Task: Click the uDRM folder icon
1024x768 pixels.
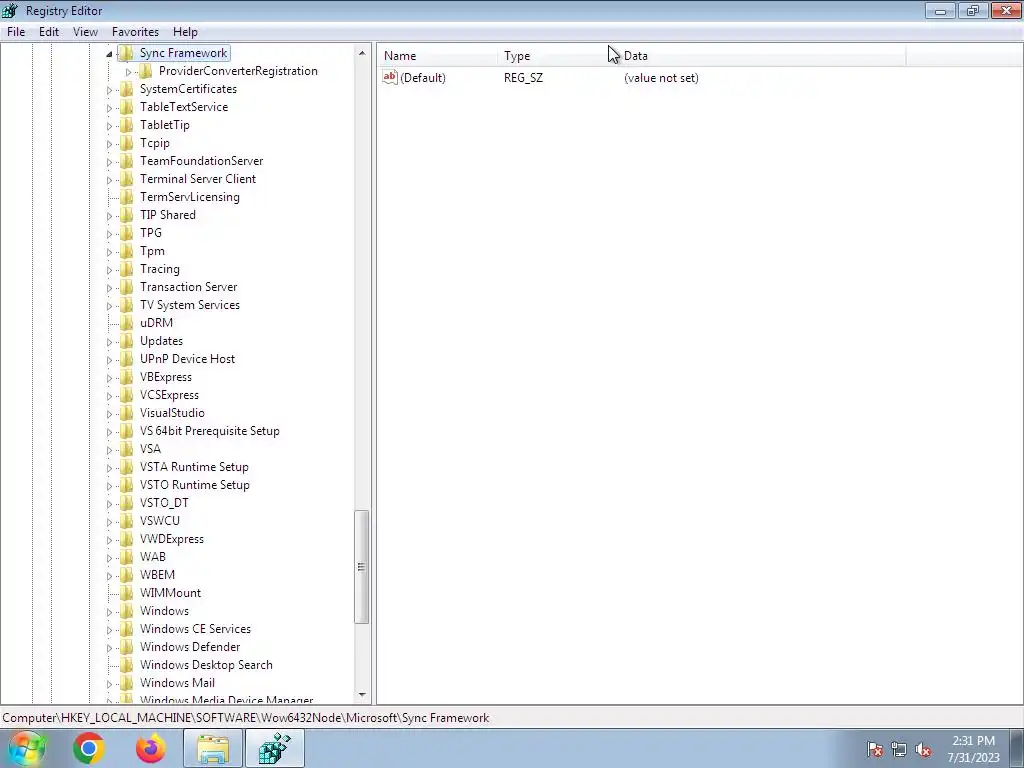Action: (127, 323)
